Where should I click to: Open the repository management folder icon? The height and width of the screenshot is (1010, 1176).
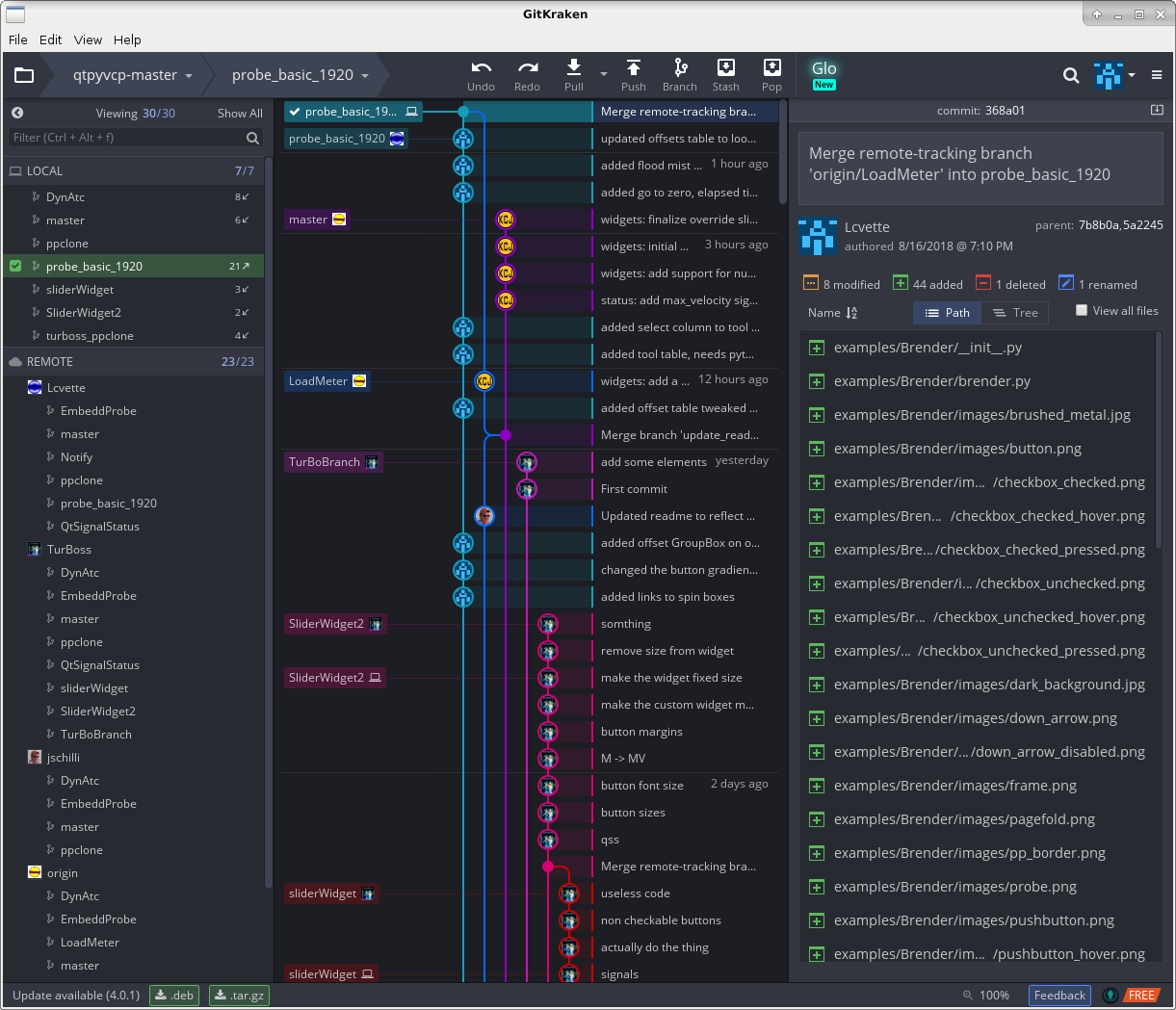(x=24, y=75)
